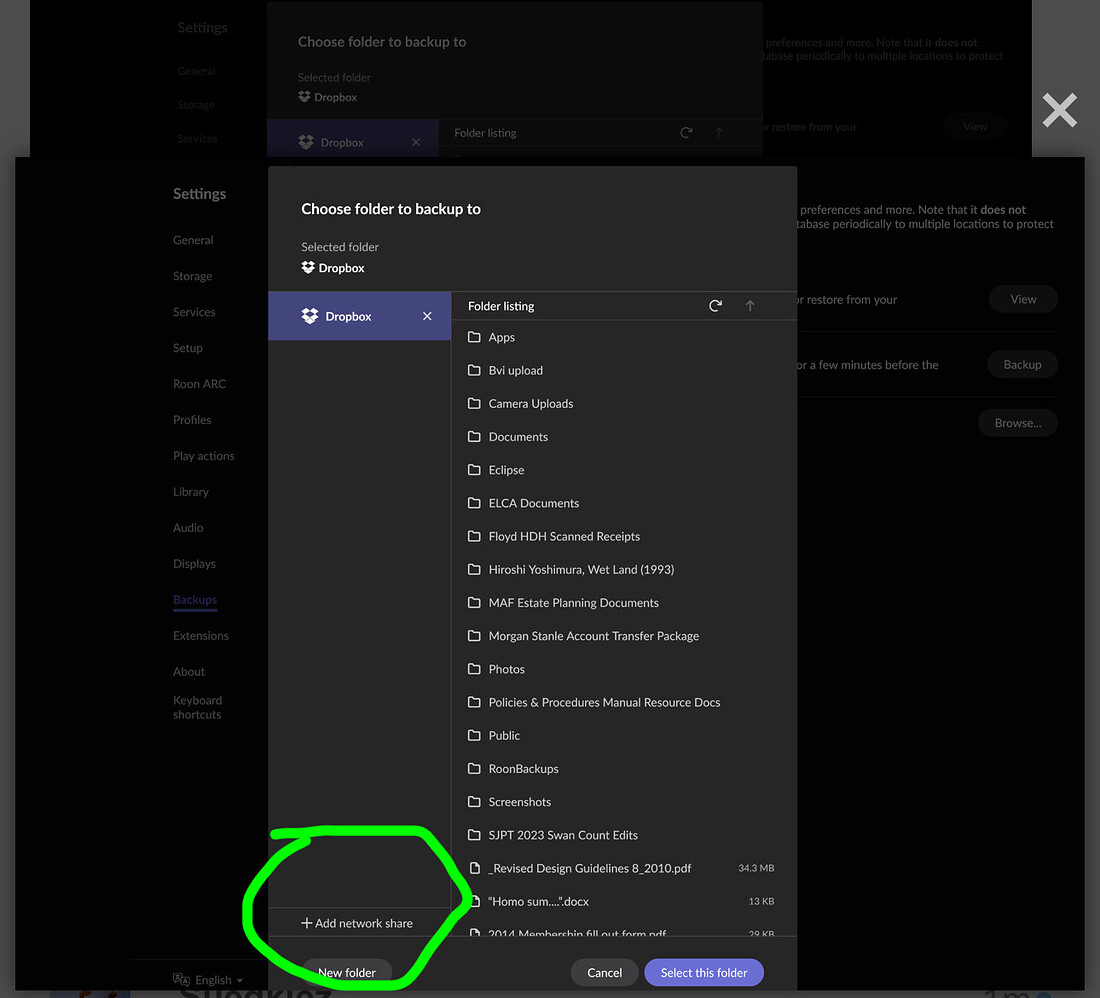Open the Camera Uploads folder
The width and height of the screenshot is (1100, 998).
(530, 404)
